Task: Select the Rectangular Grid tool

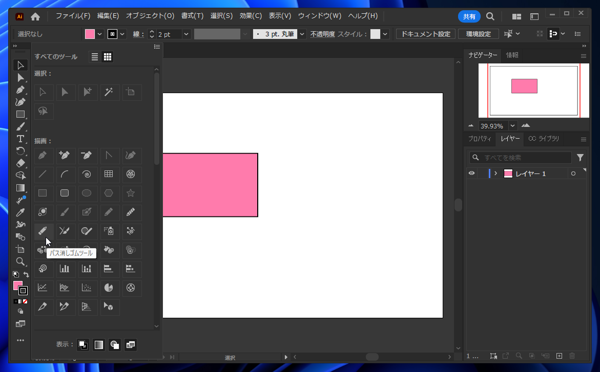Action: tap(109, 174)
